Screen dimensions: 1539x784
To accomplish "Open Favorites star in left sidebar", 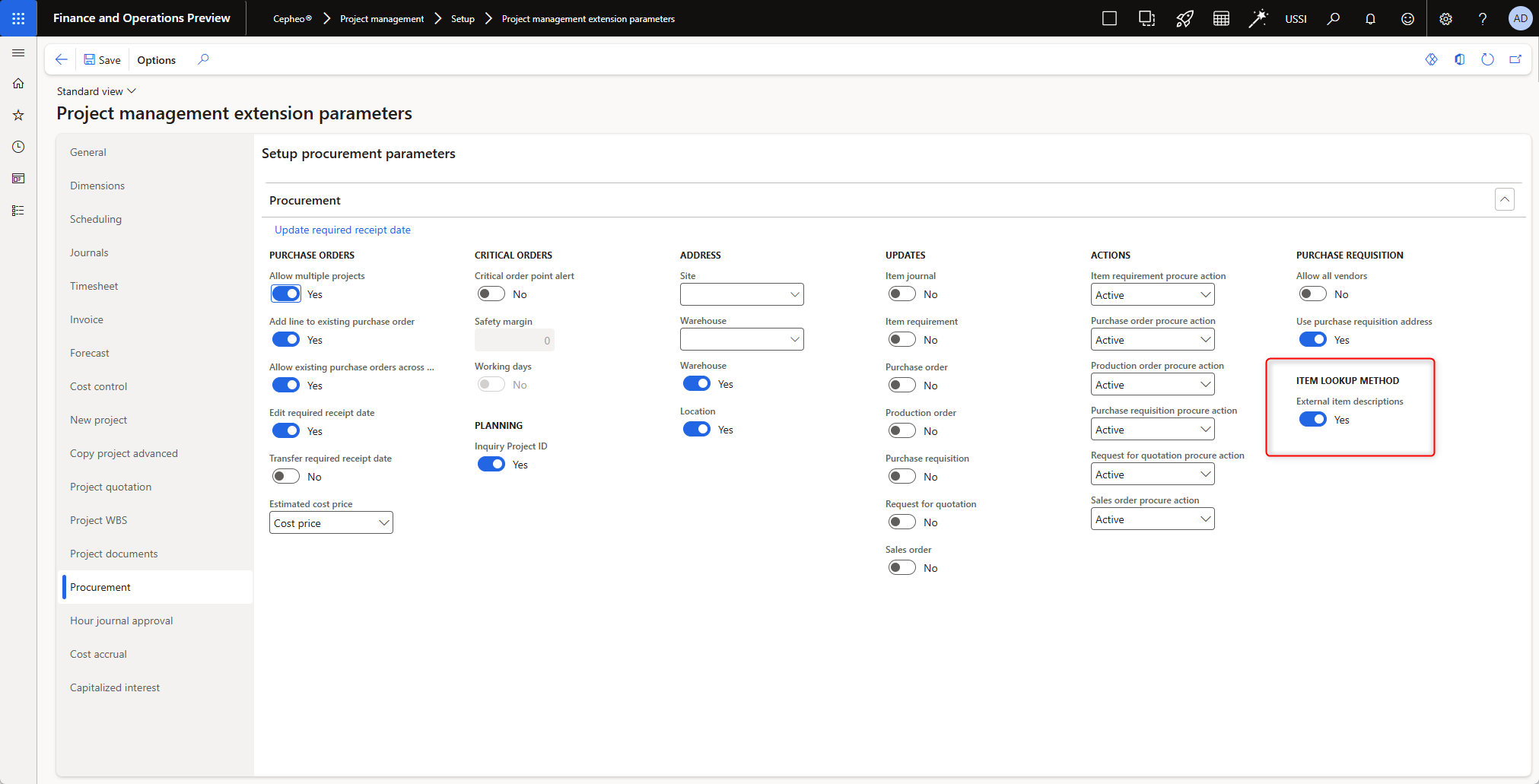I will pos(18,116).
